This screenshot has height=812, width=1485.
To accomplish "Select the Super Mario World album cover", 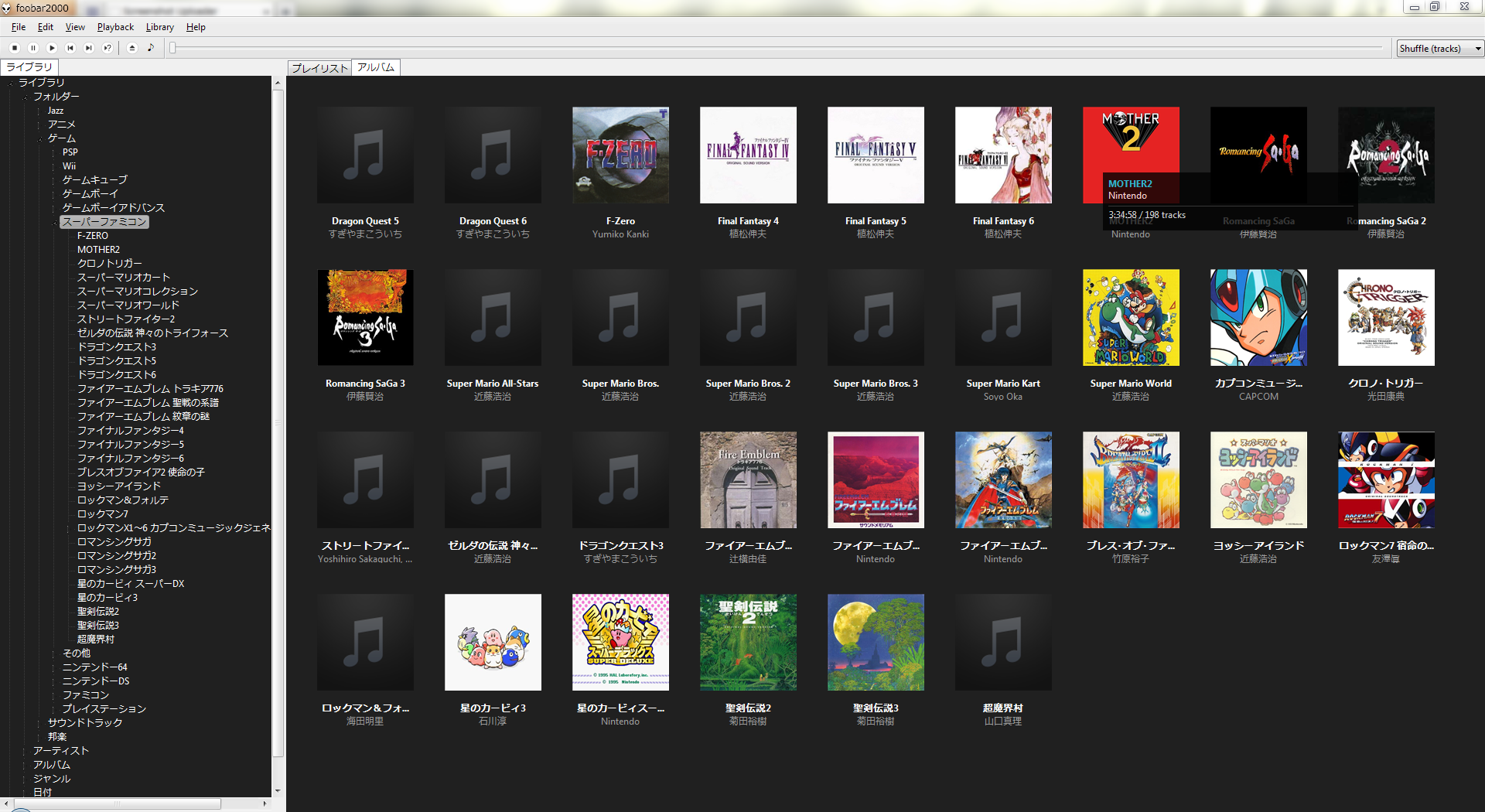I will [1131, 318].
